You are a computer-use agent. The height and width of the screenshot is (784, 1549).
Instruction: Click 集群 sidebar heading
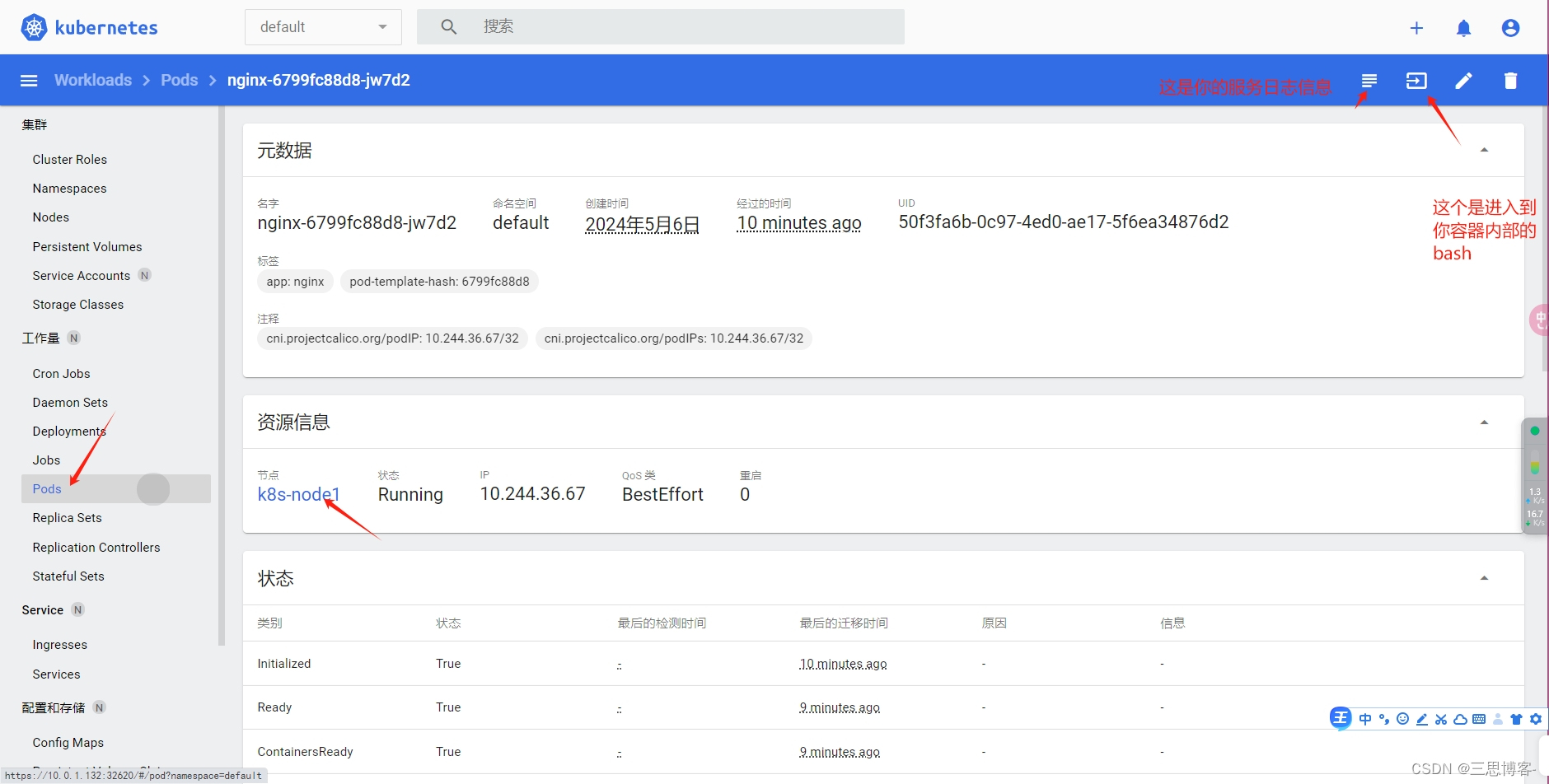35,125
